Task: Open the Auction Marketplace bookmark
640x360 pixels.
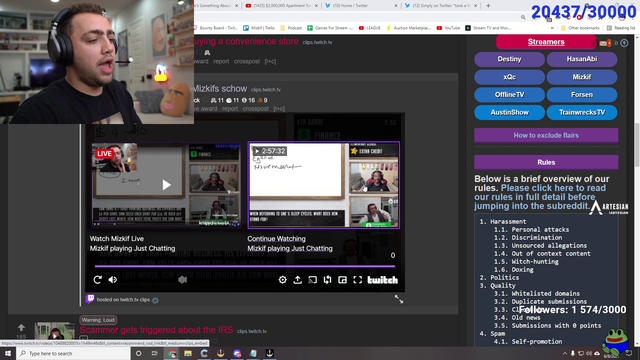Action: point(409,28)
